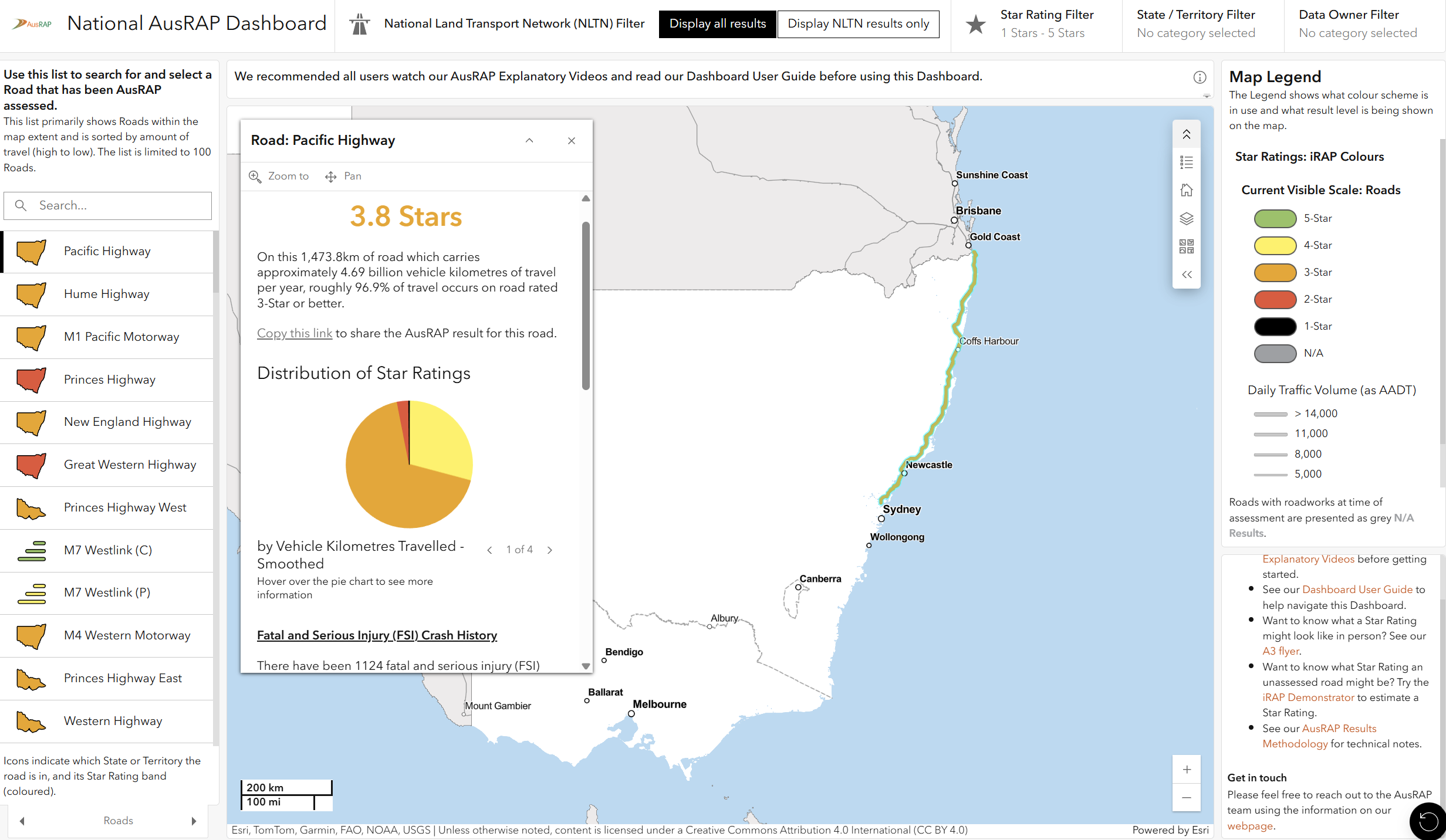Collapse map toolbar with double-up chevron

pyautogui.click(x=1186, y=134)
